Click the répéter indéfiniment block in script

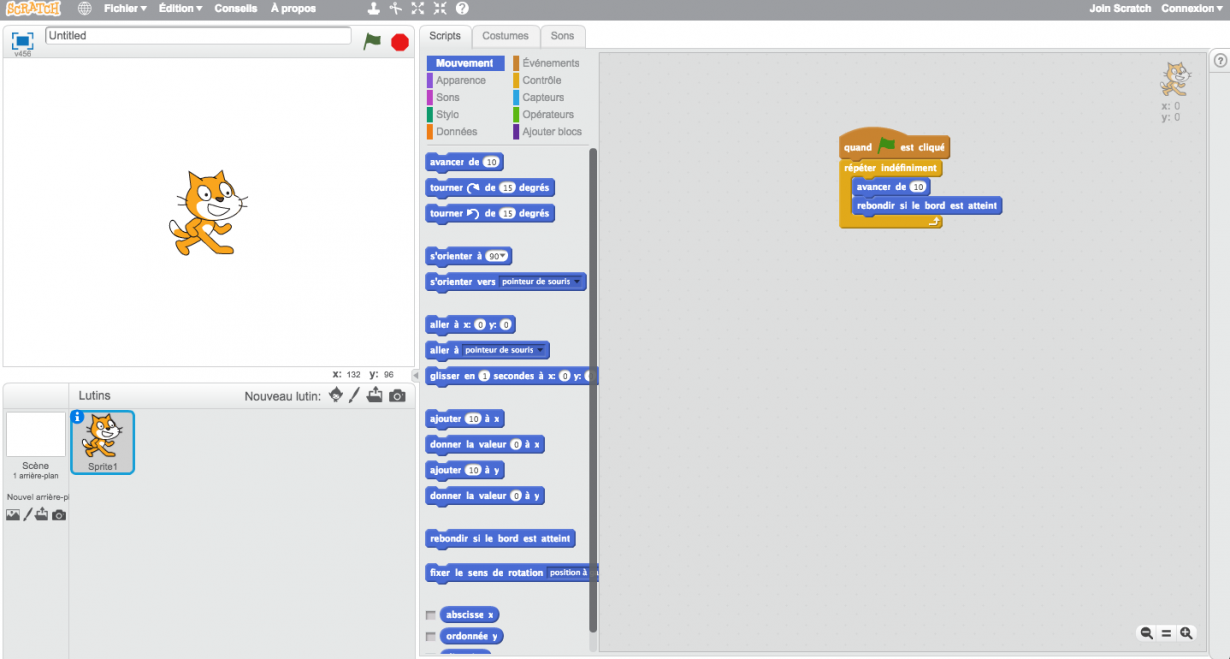coord(890,168)
